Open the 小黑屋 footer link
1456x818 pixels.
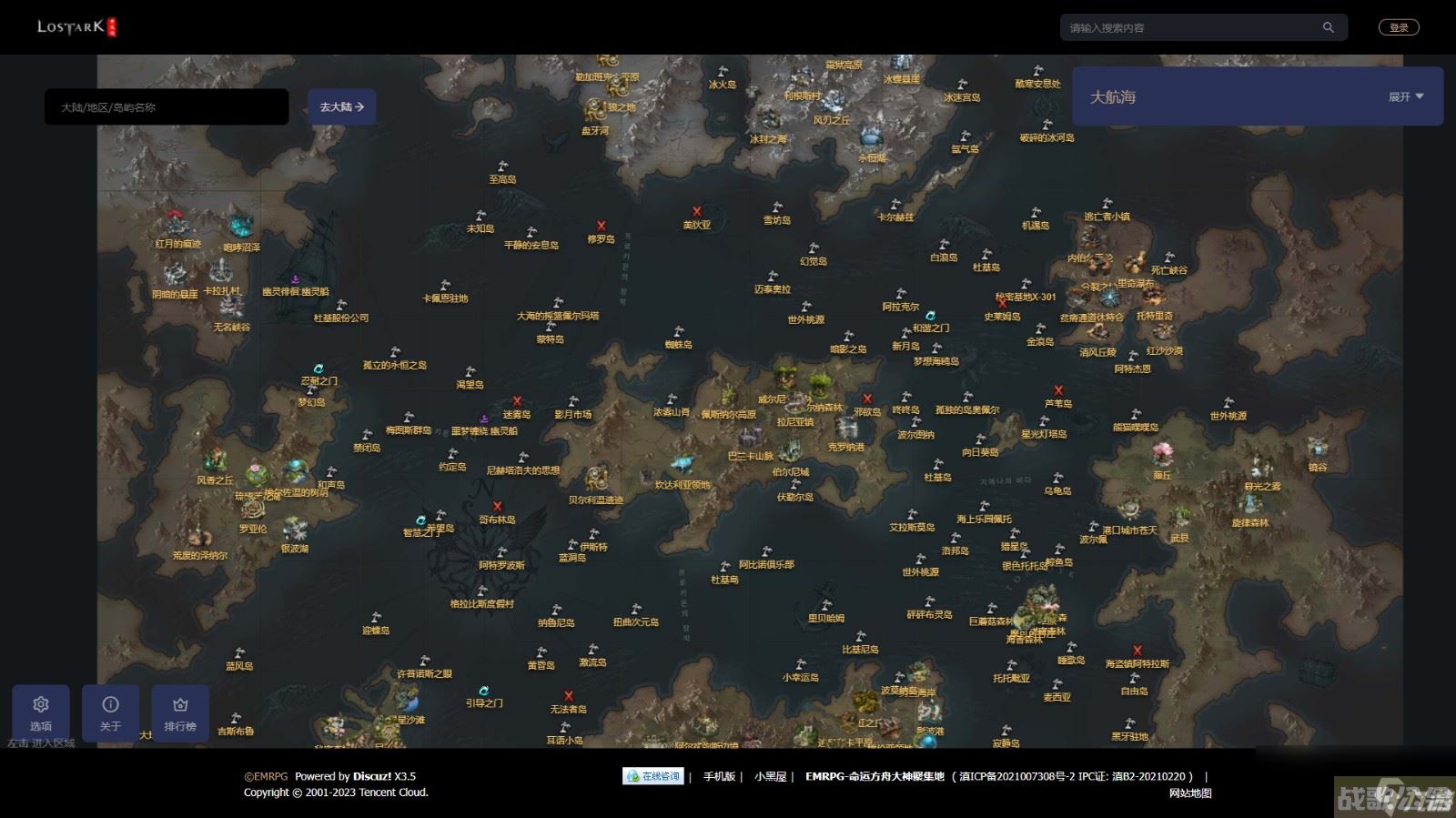tap(770, 776)
